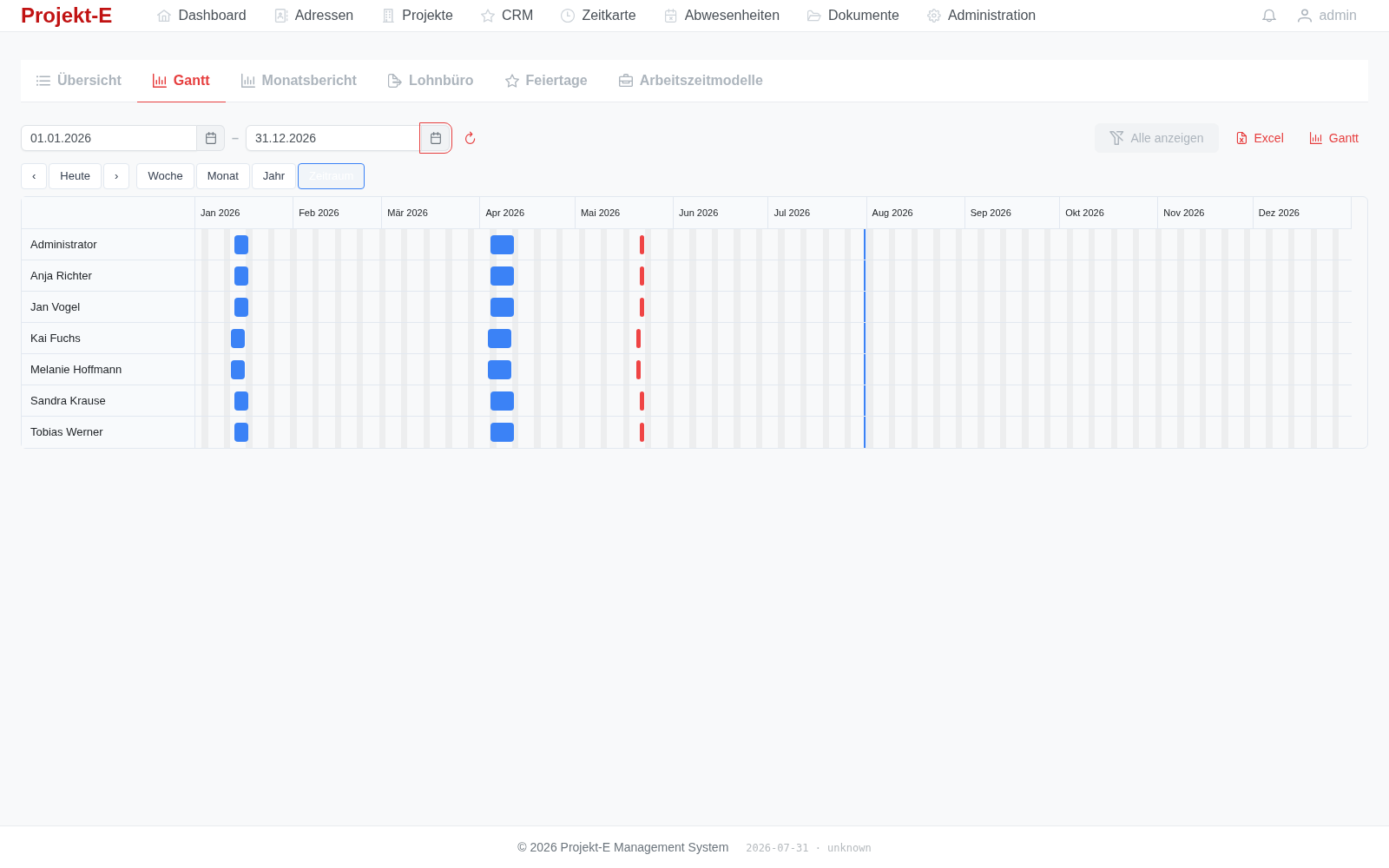The image size is (1389, 868).
Task: Click the red refresh icon
Action: pos(470,138)
